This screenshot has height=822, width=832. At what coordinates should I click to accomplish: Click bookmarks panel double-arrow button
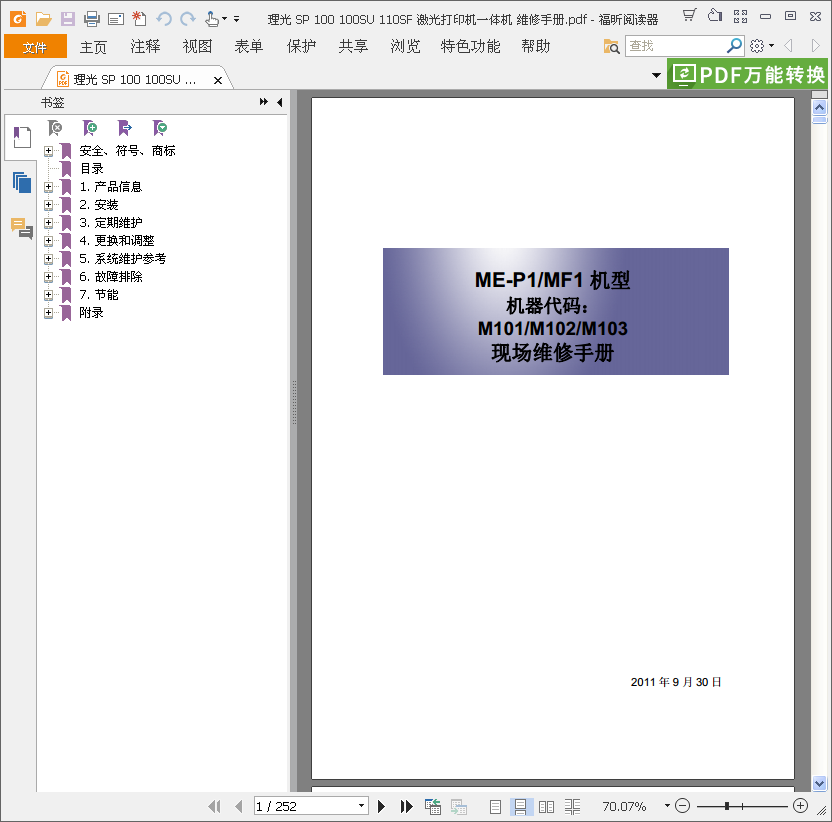(264, 102)
